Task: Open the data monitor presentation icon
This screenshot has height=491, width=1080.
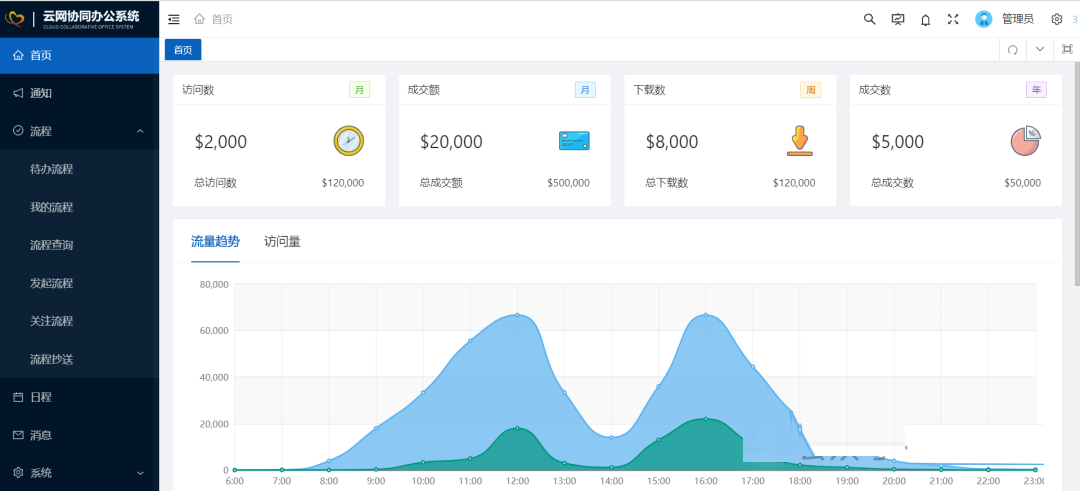Action: pyautogui.click(x=897, y=19)
